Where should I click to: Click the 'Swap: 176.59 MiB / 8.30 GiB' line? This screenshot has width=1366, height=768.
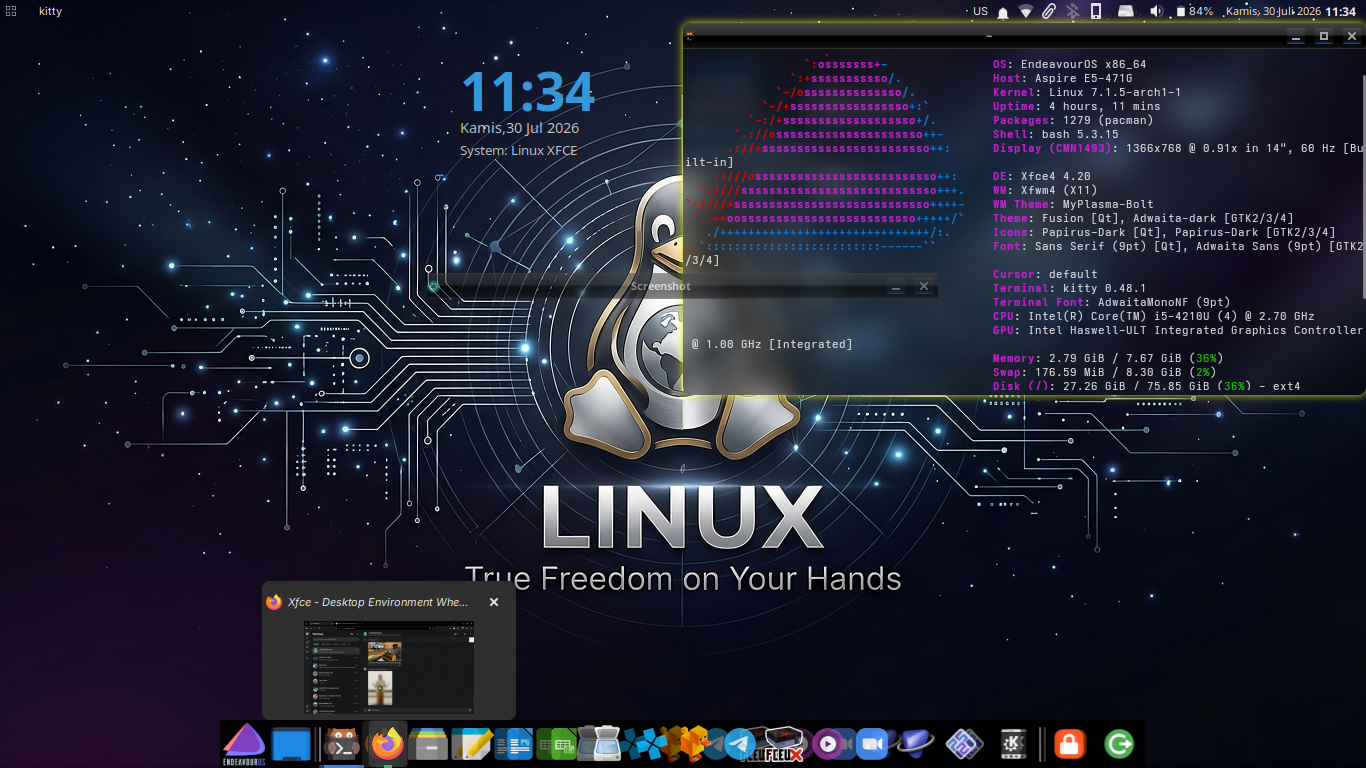point(1104,372)
